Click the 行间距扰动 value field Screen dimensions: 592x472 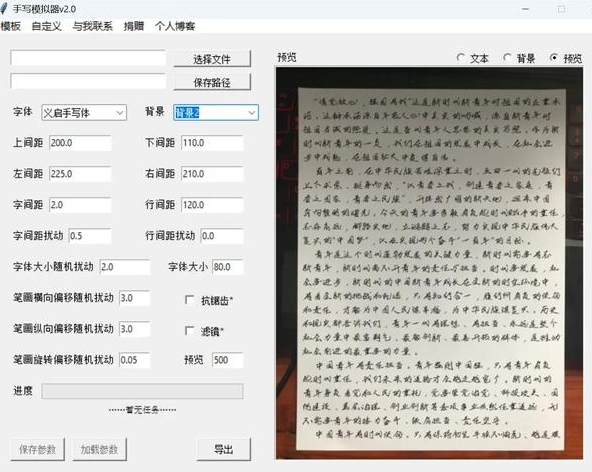pos(222,236)
